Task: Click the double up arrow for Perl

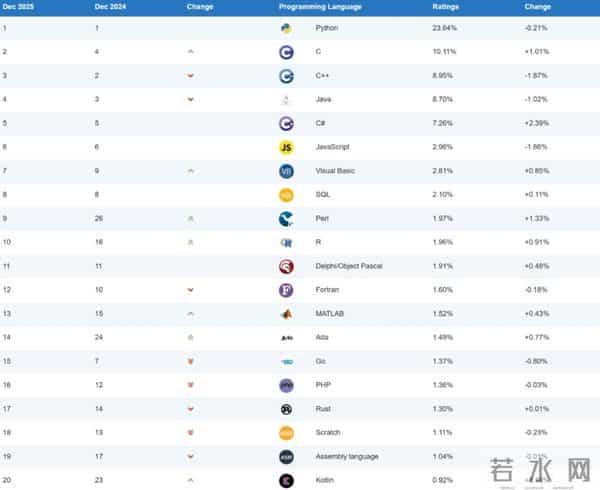Action: pos(190,218)
